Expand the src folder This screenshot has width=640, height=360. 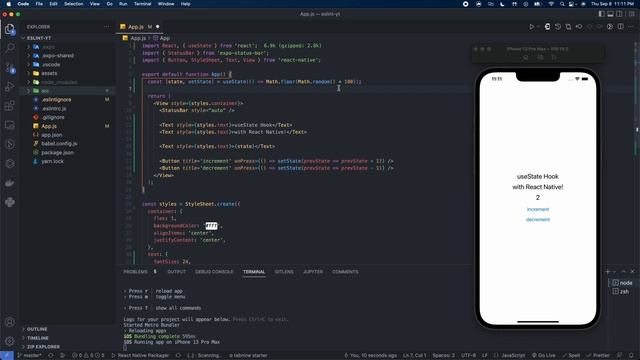[45, 91]
